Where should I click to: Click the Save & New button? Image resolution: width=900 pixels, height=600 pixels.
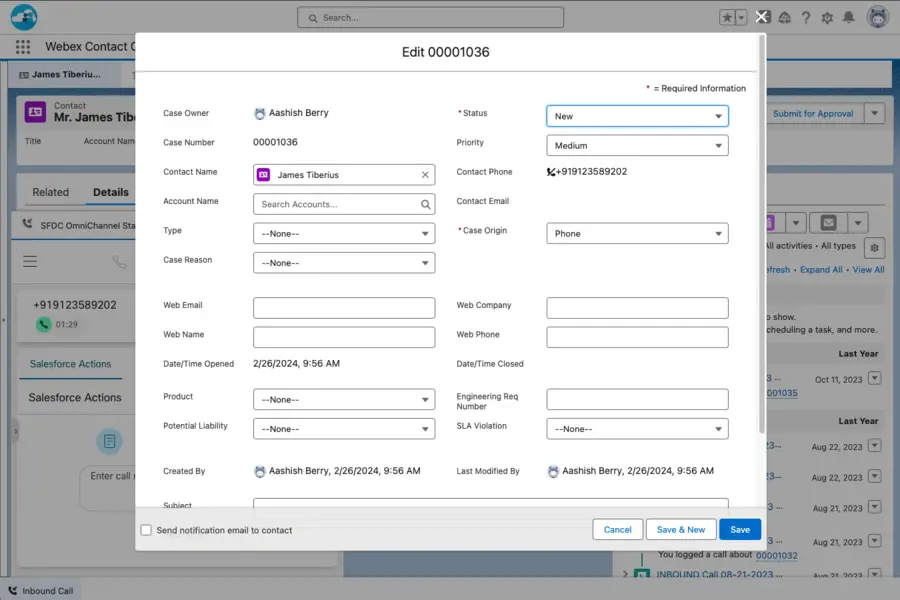(681, 529)
